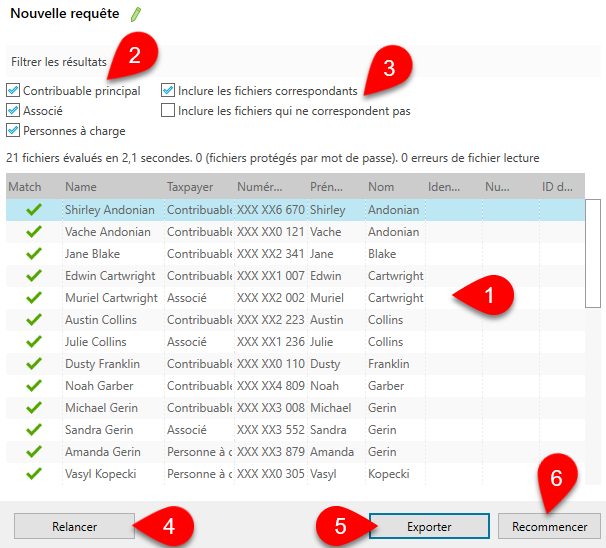Click the Exporter button
Image resolution: width=606 pixels, height=548 pixels.
click(429, 526)
